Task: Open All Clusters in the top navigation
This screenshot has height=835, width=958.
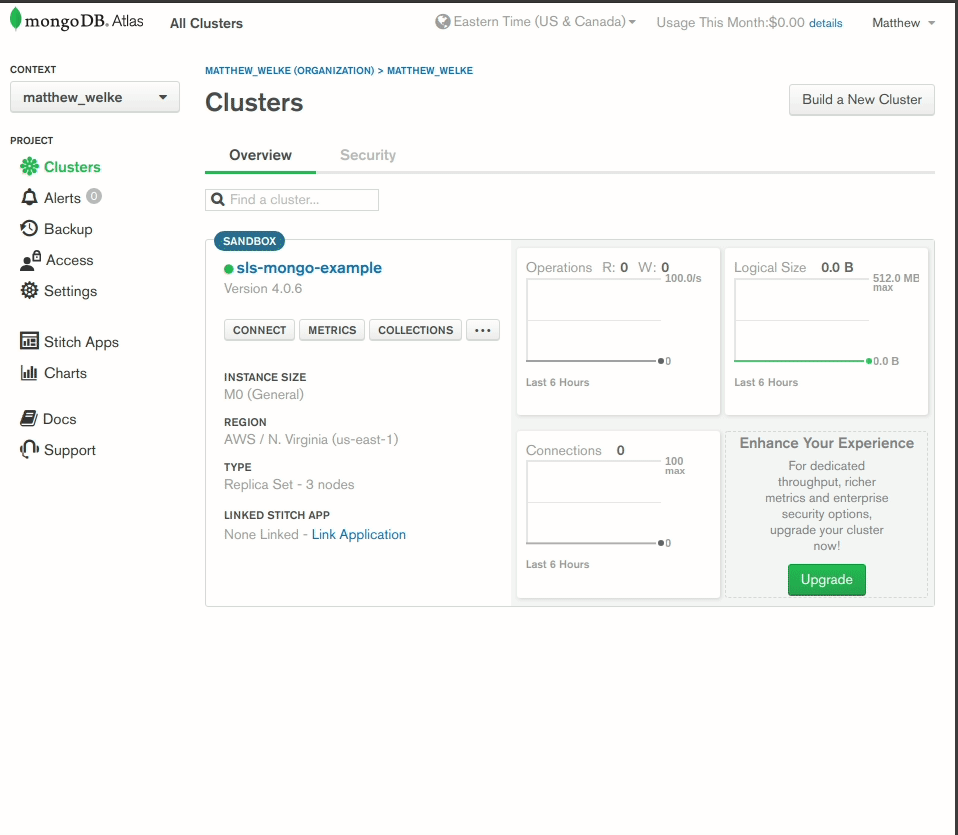Action: click(207, 23)
